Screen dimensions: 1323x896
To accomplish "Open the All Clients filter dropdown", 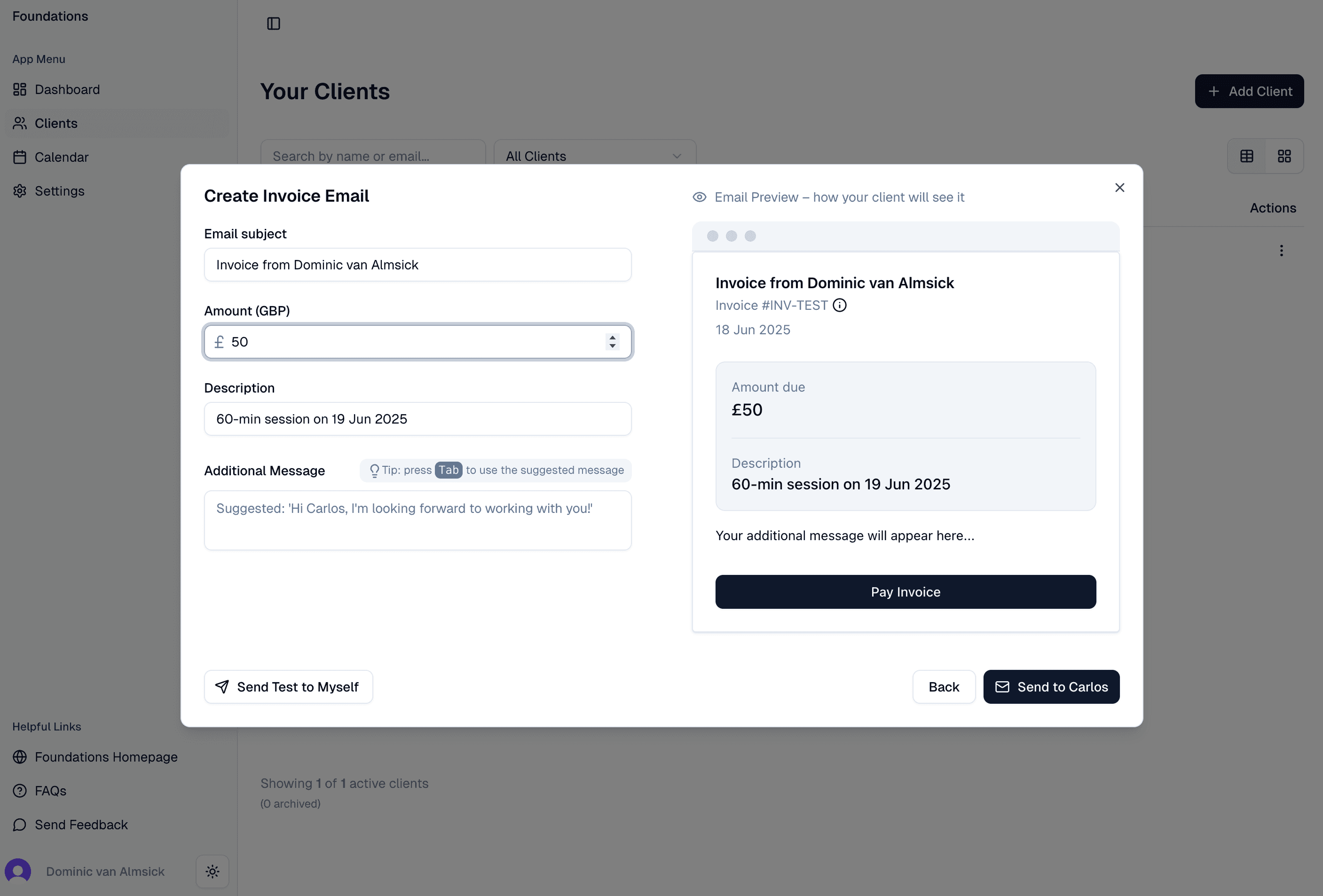I will click(594, 156).
